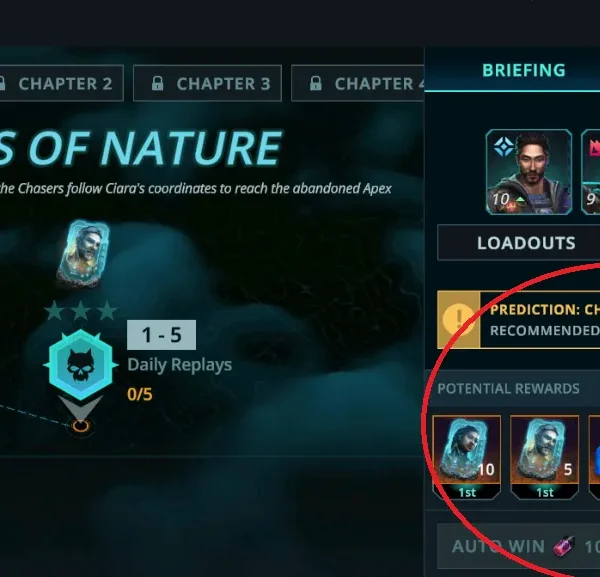This screenshot has height=577, width=600.
Task: Select the locked Chapter 4 tab
Action: coord(358,83)
